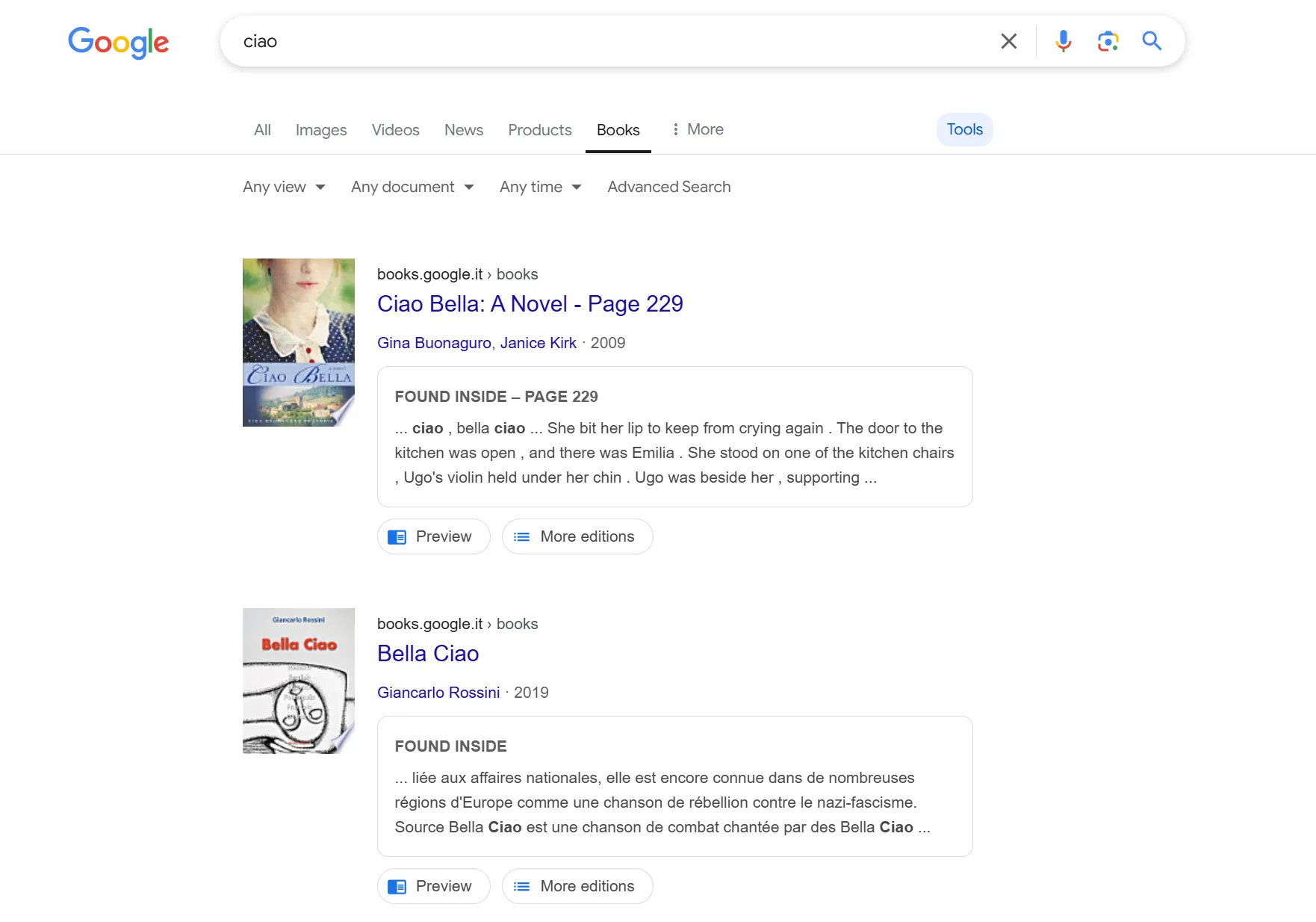Open Google Lens image search
Image resolution: width=1316 pixels, height=922 pixels.
[x=1108, y=42]
